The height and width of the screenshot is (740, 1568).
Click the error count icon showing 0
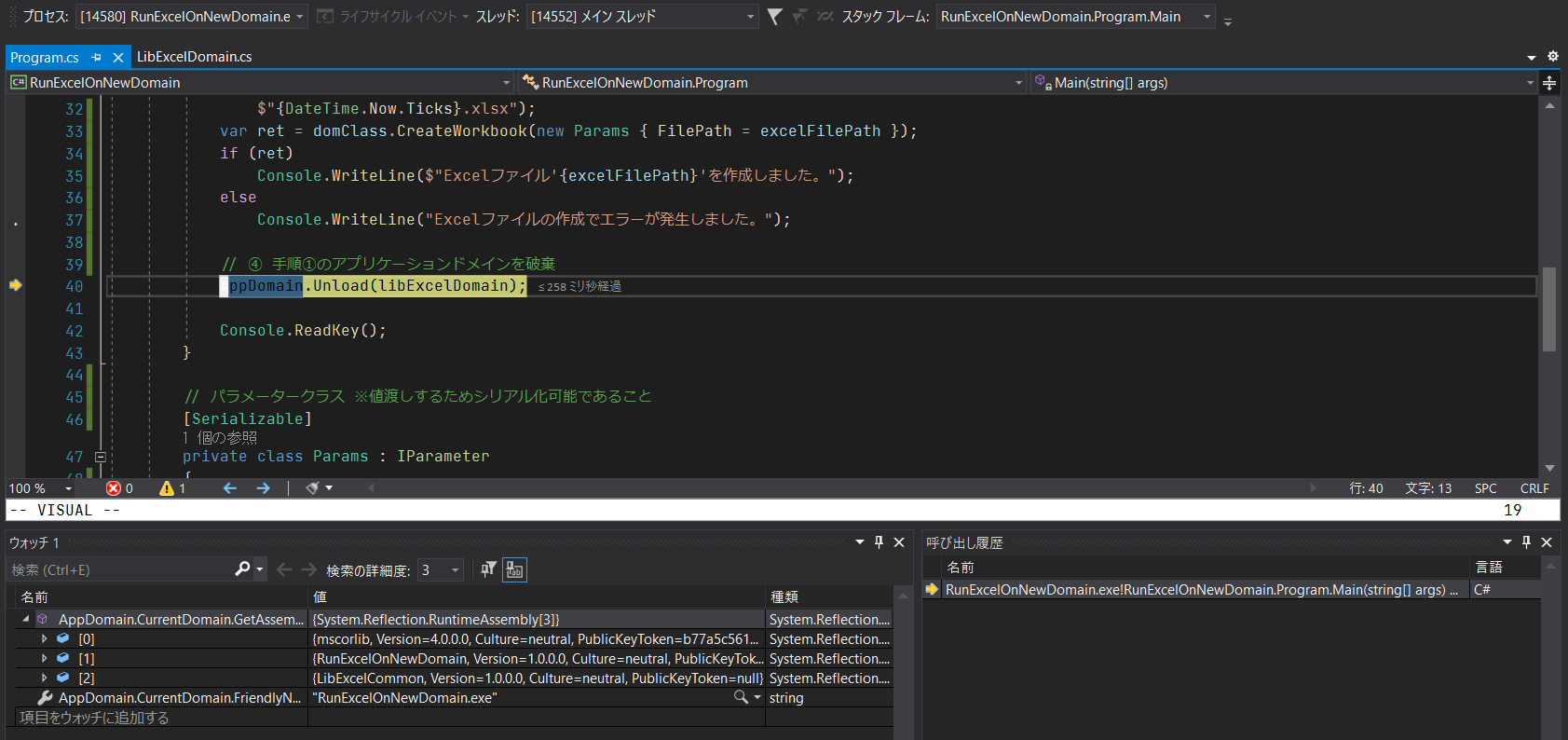point(114,488)
